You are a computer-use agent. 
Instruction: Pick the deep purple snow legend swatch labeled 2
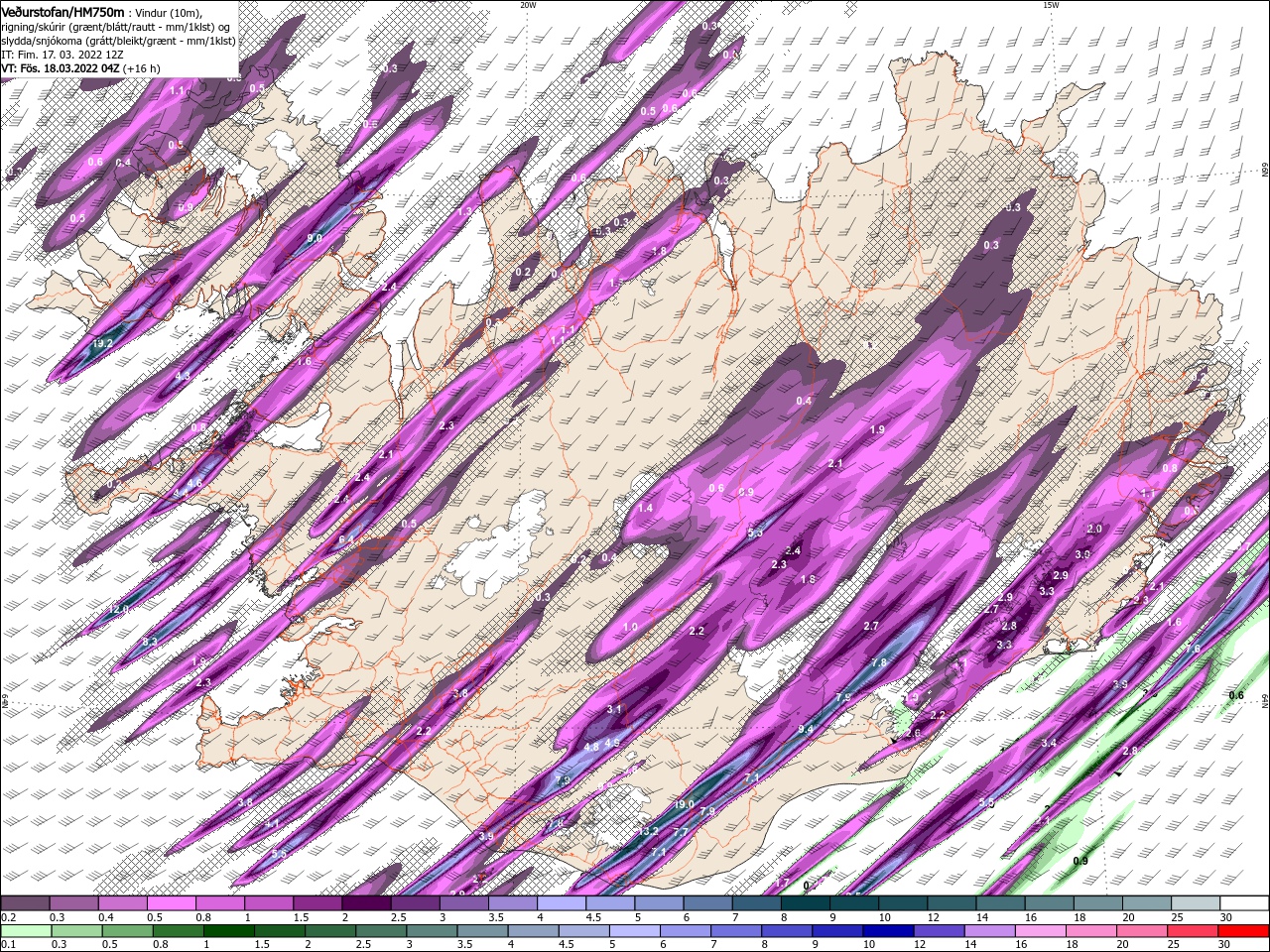[366, 903]
